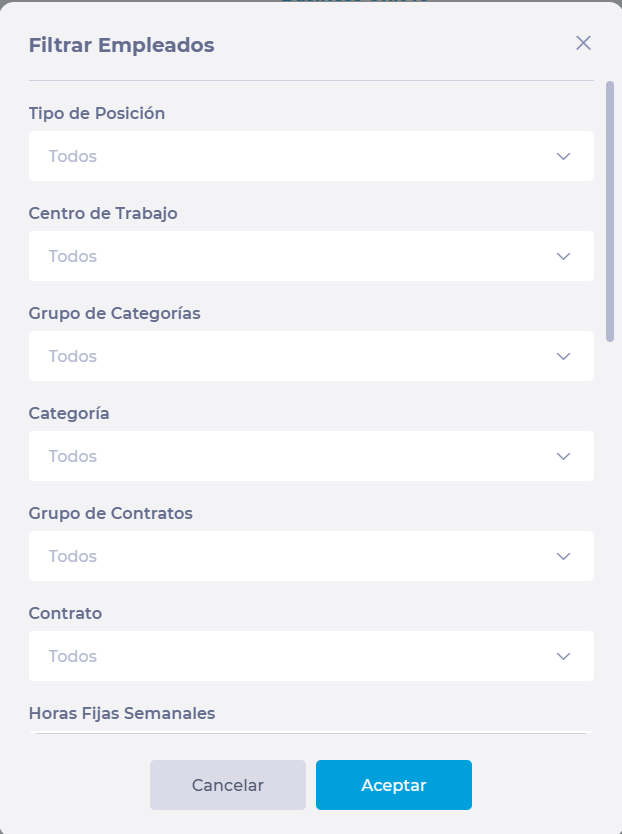Click the chevron arrow on the Categoría field

tap(563, 456)
